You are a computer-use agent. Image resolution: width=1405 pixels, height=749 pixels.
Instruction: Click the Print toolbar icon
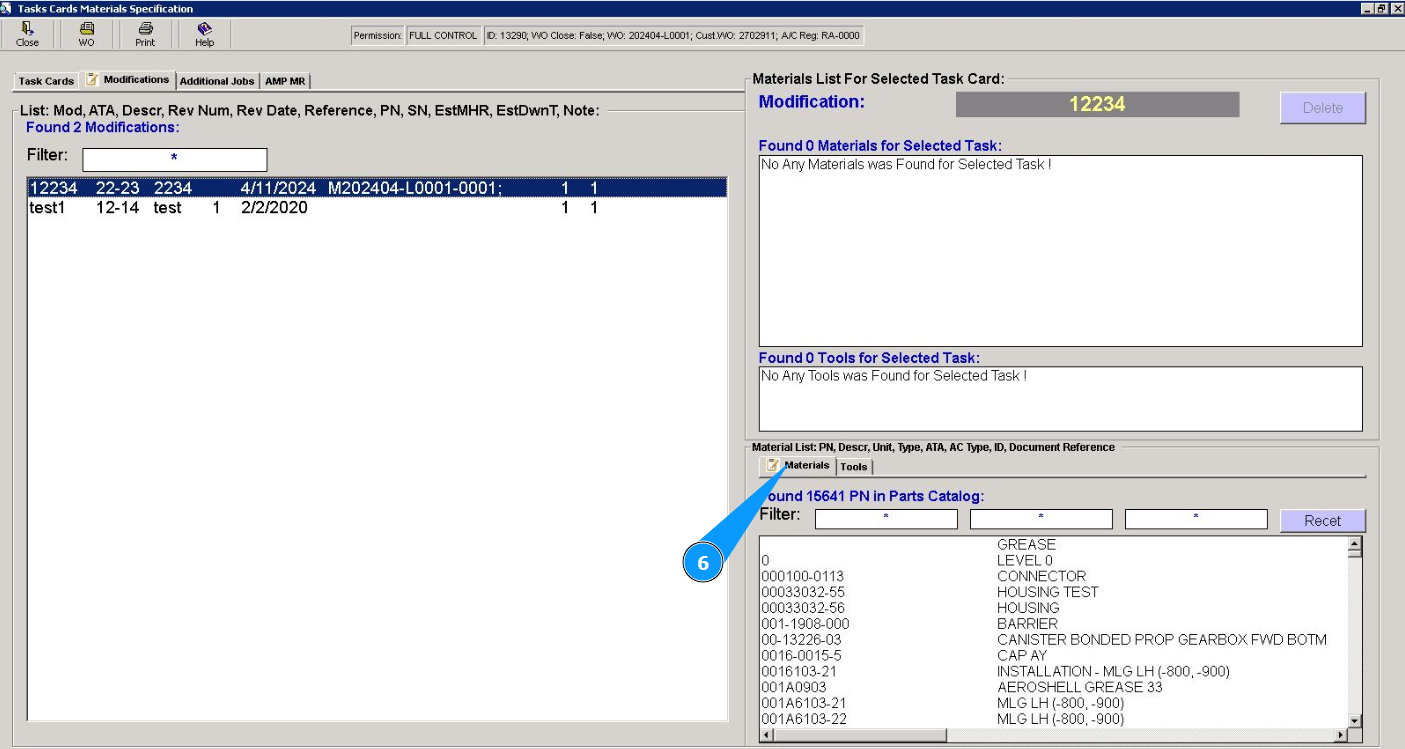[x=145, y=34]
